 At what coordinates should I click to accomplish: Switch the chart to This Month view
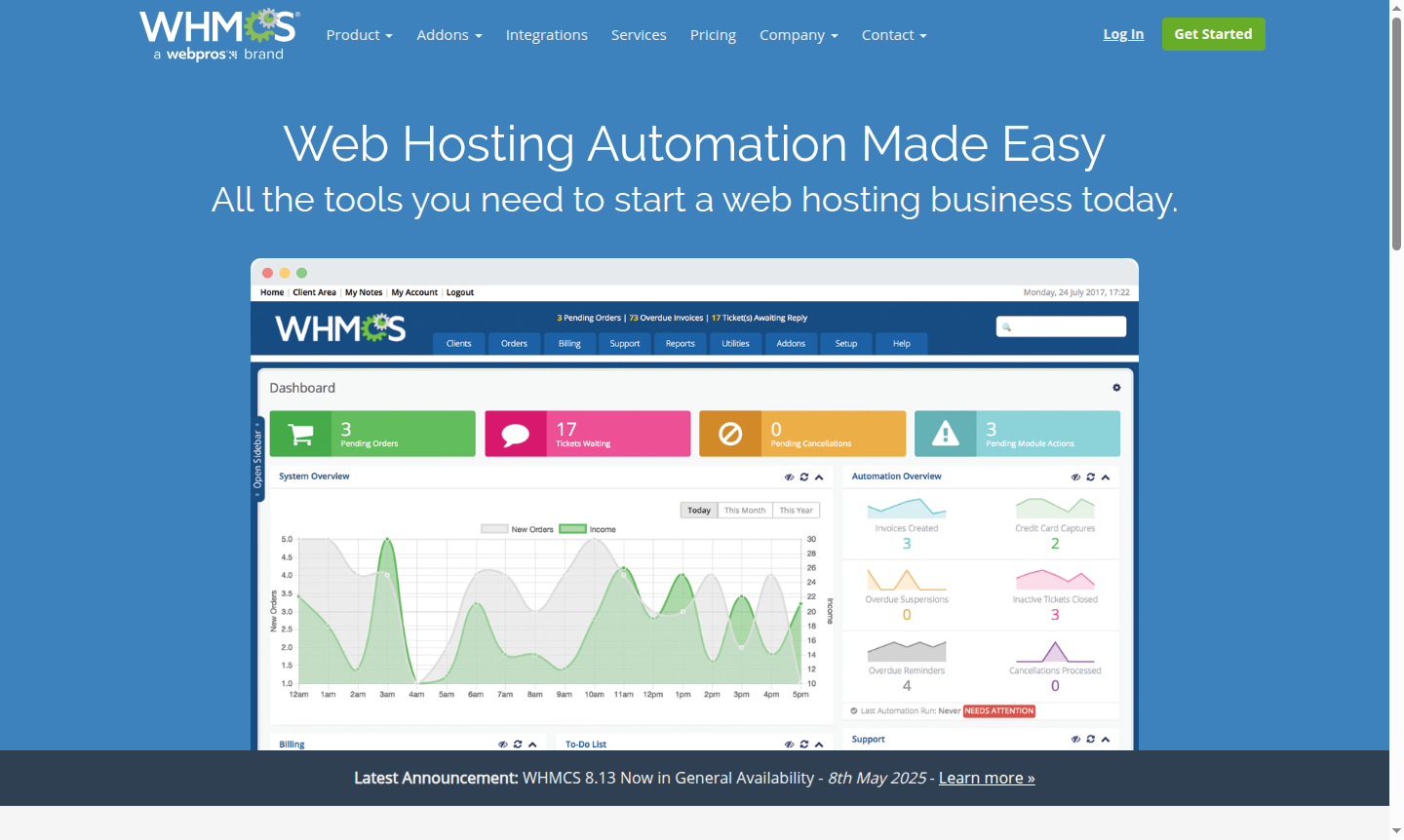pos(745,510)
